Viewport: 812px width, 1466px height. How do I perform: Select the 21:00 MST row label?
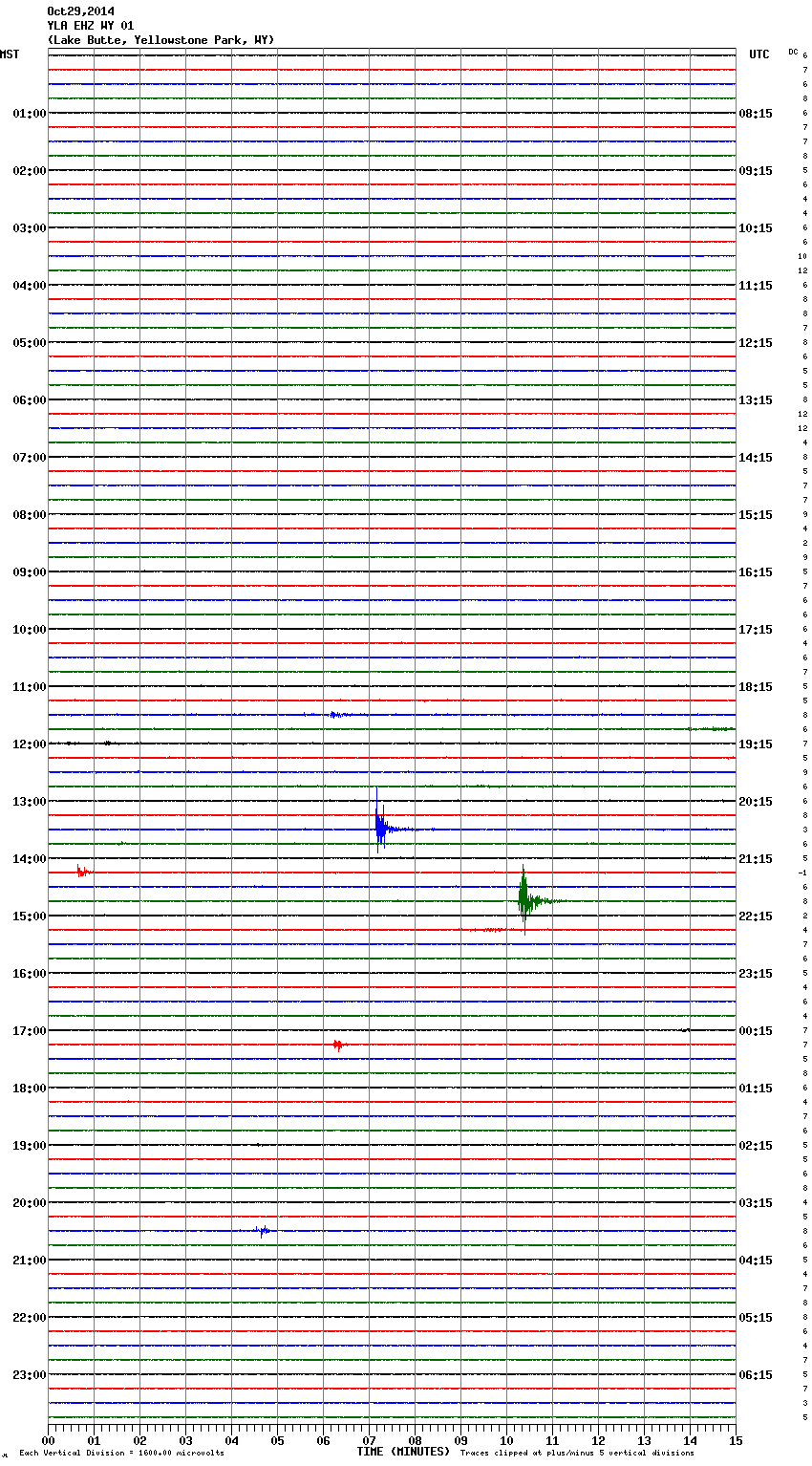point(29,1261)
